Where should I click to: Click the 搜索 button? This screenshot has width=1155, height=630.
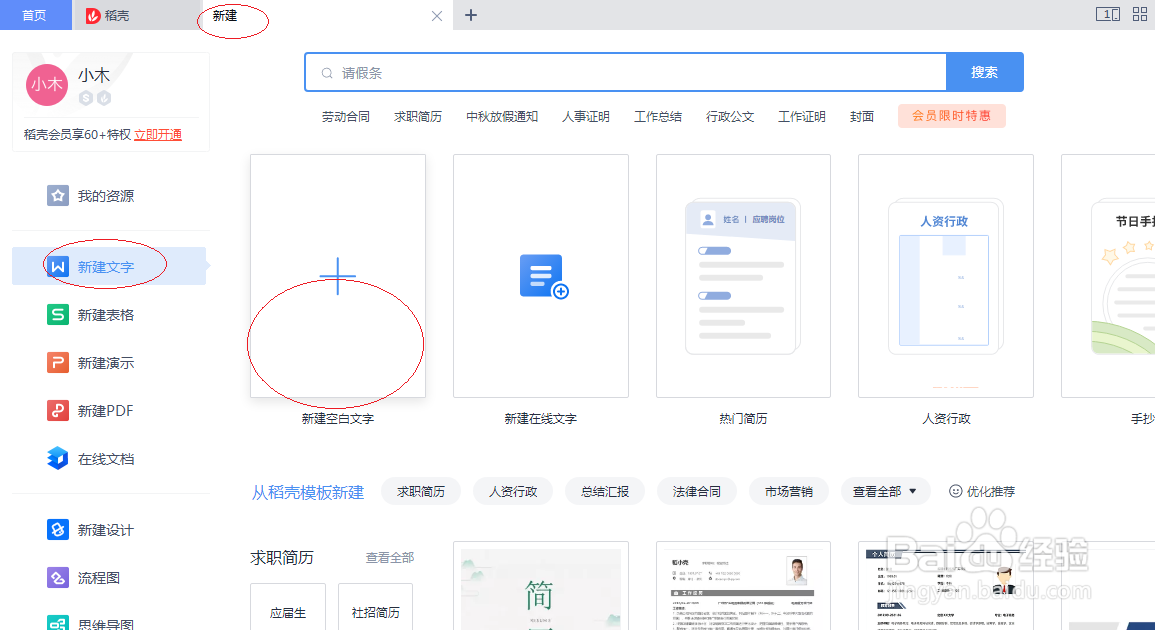point(984,72)
